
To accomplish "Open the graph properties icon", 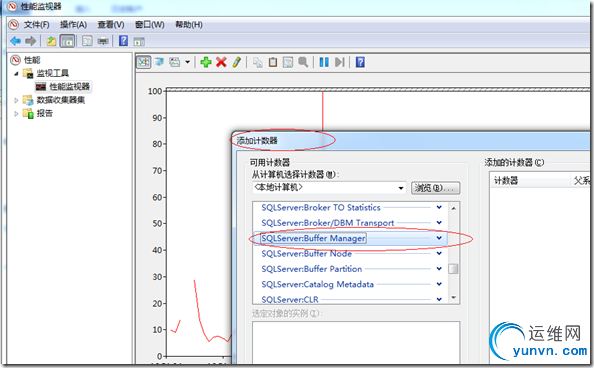I will point(288,62).
